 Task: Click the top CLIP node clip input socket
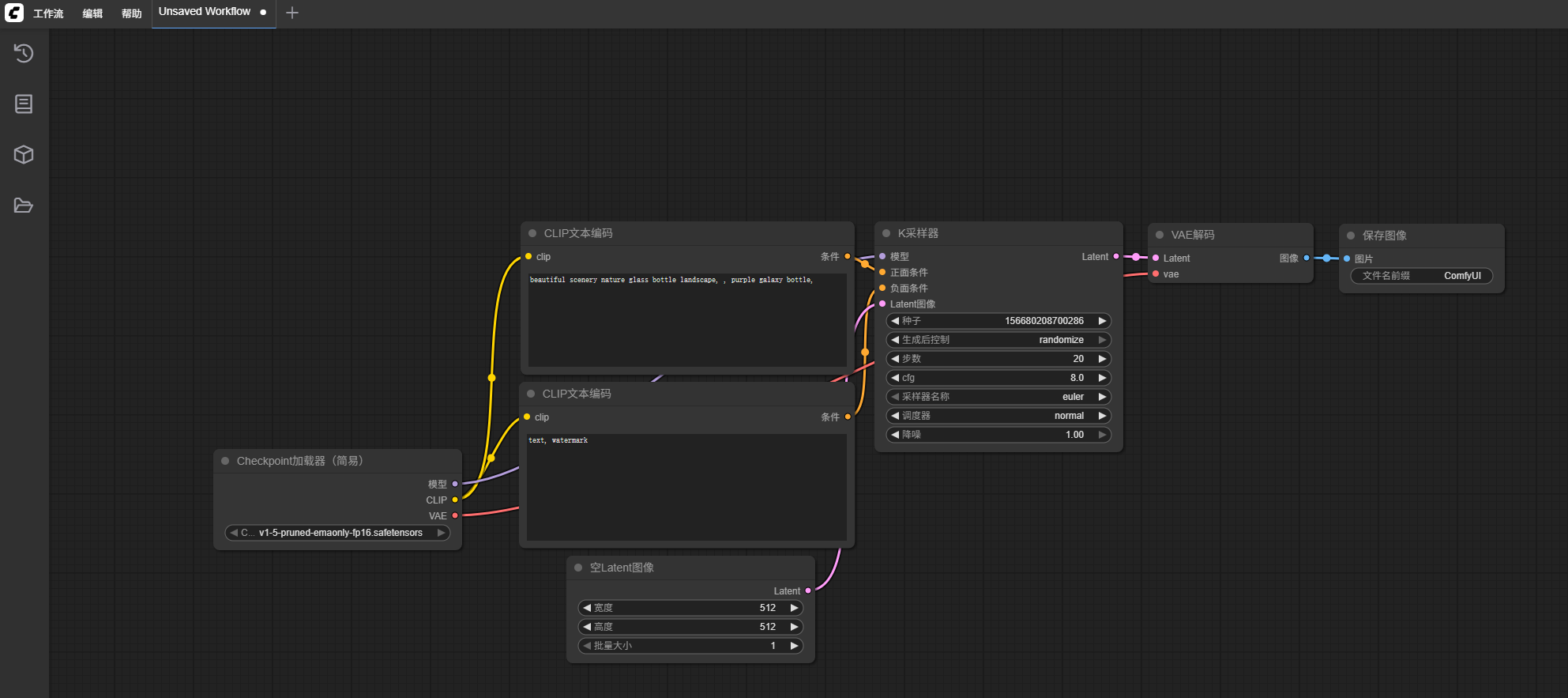click(x=528, y=256)
